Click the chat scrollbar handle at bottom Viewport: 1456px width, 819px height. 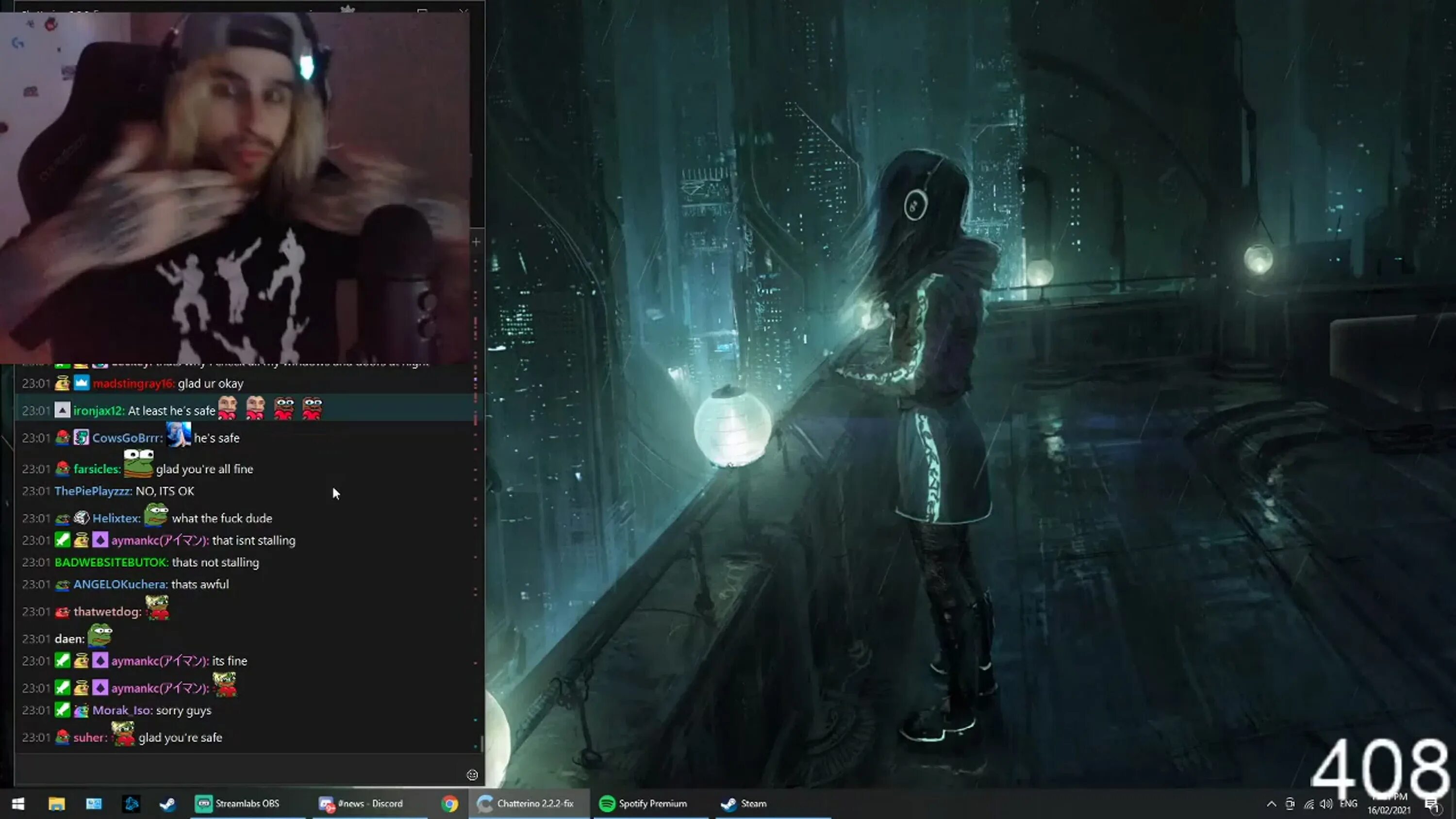(x=481, y=743)
